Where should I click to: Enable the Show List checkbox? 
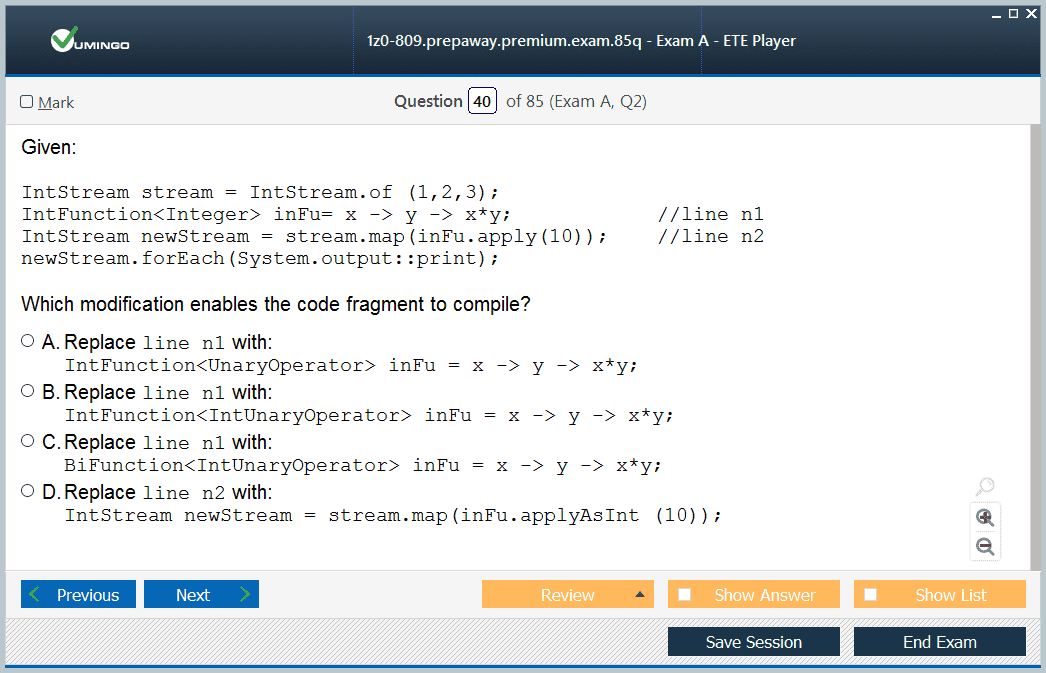(x=871, y=595)
